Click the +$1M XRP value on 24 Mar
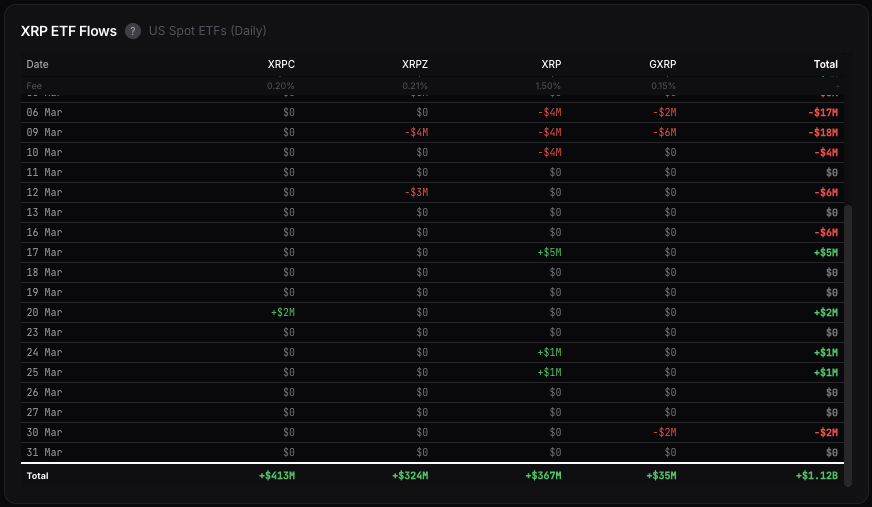The image size is (872, 507). [549, 352]
